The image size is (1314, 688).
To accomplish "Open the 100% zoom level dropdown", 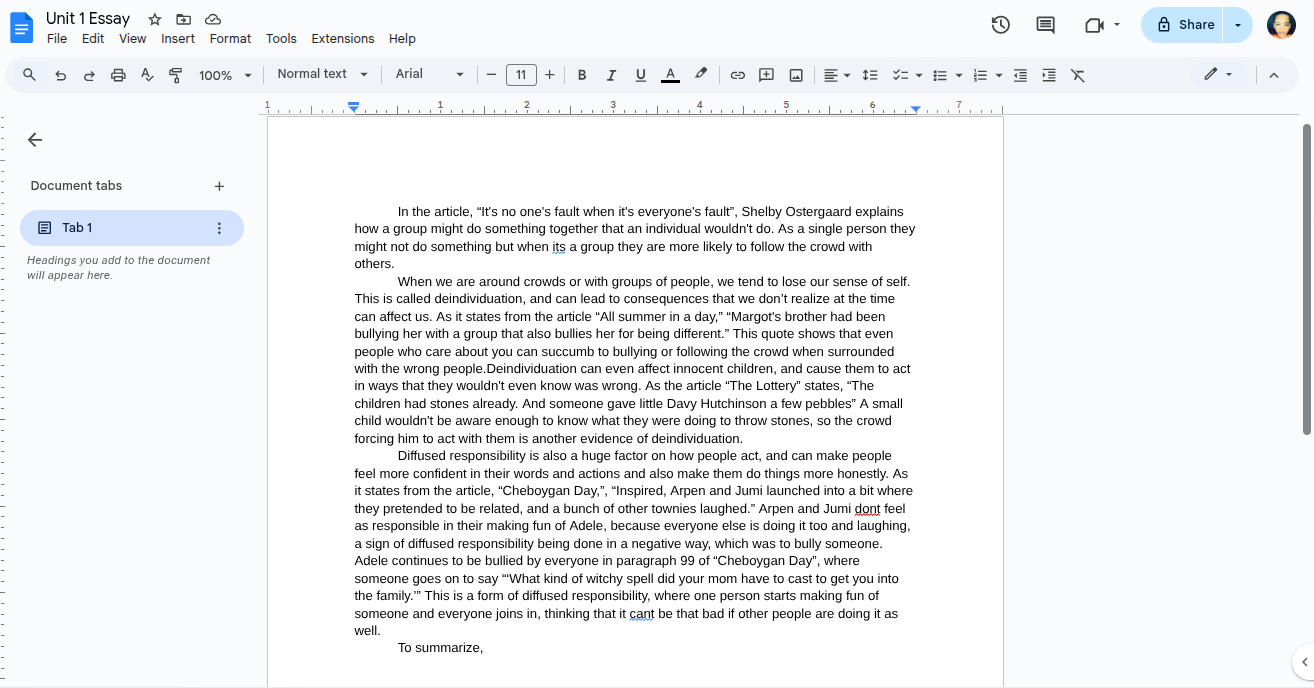I will point(225,75).
